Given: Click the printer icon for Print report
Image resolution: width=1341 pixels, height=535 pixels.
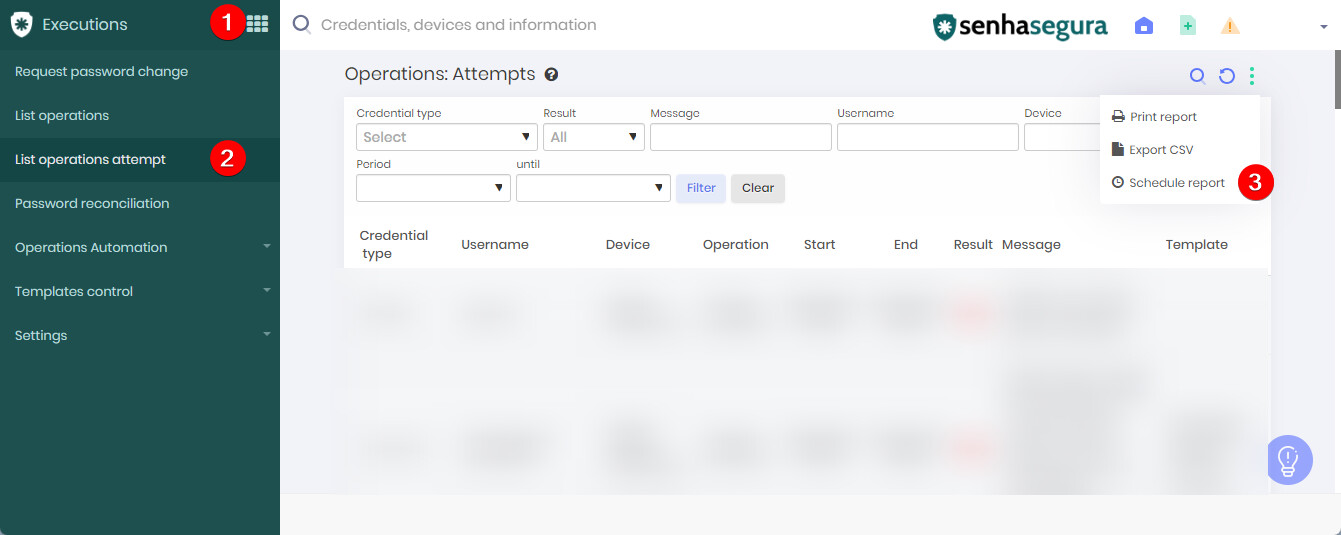Looking at the screenshot, I should pos(1118,117).
